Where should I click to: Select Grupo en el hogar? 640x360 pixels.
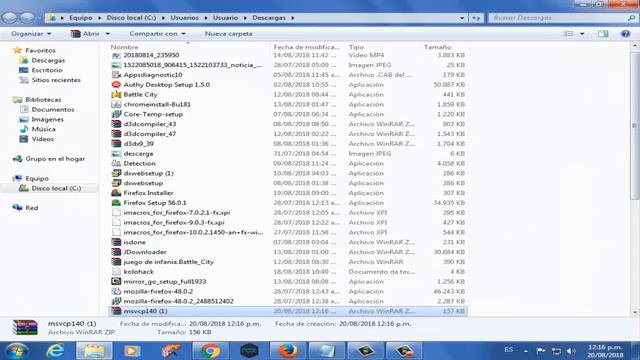55,159
